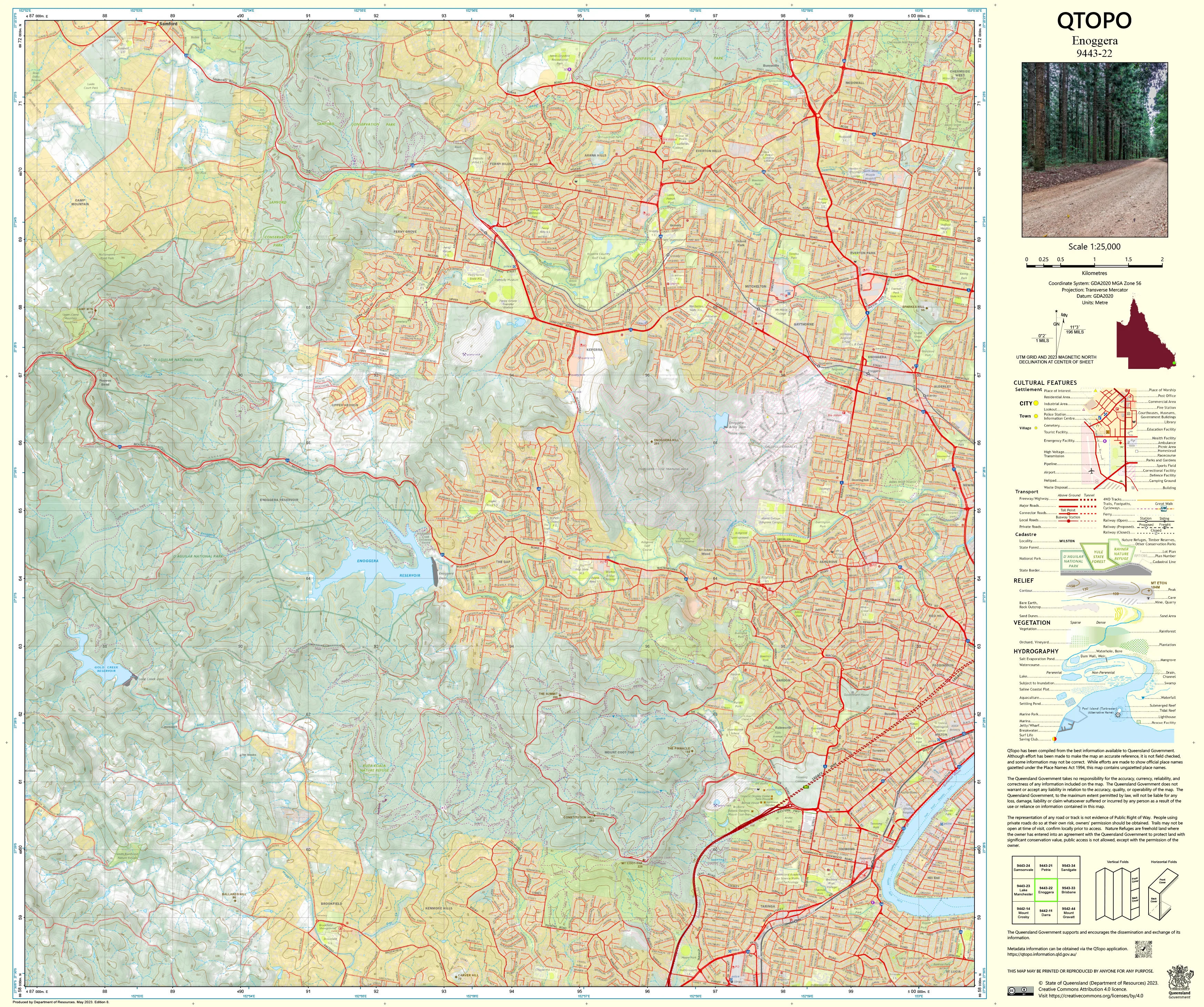Click the purple Emergency Facility symbol
Viewport: 1204px width, 1007px height.
pyautogui.click(x=1104, y=441)
